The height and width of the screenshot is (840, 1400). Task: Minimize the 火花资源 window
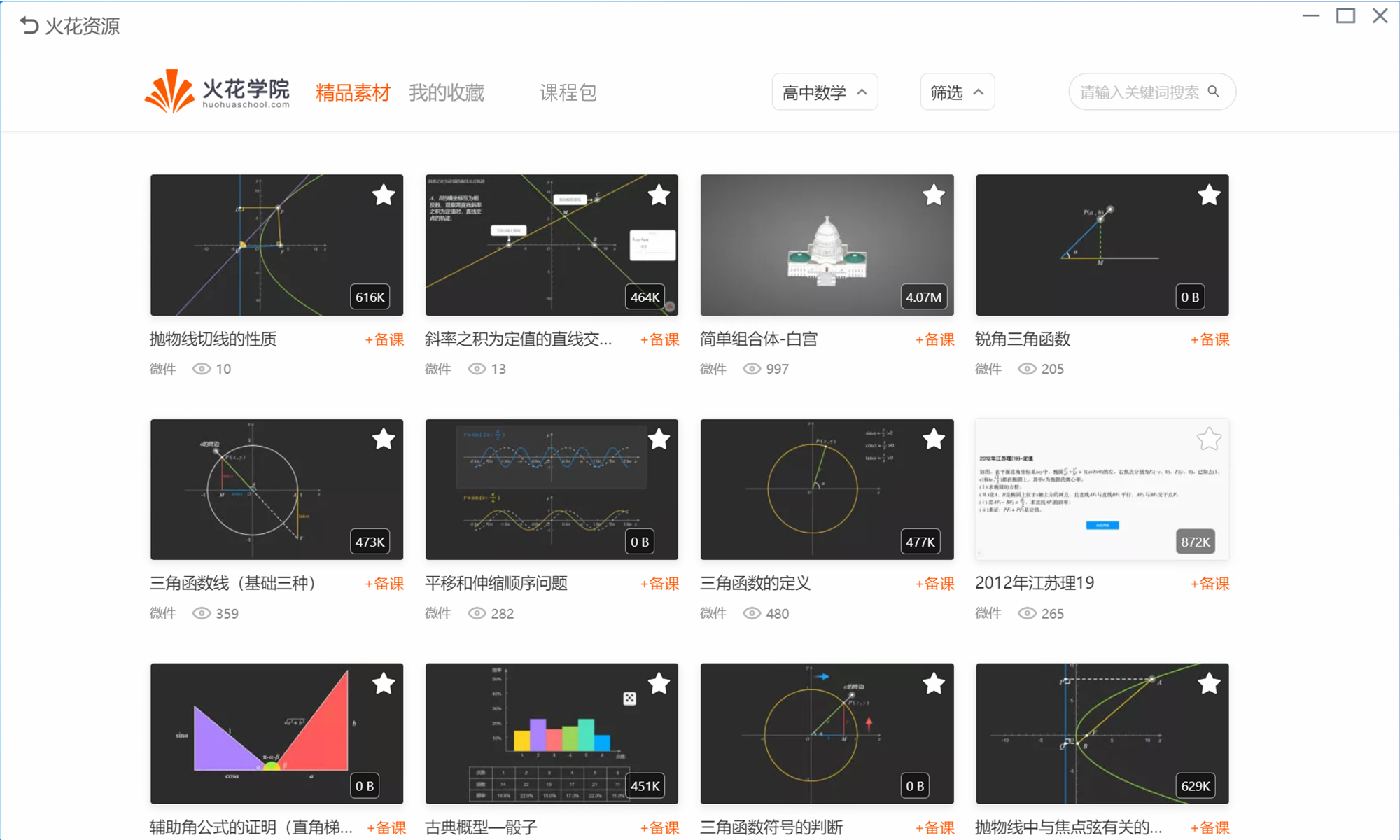(1311, 15)
